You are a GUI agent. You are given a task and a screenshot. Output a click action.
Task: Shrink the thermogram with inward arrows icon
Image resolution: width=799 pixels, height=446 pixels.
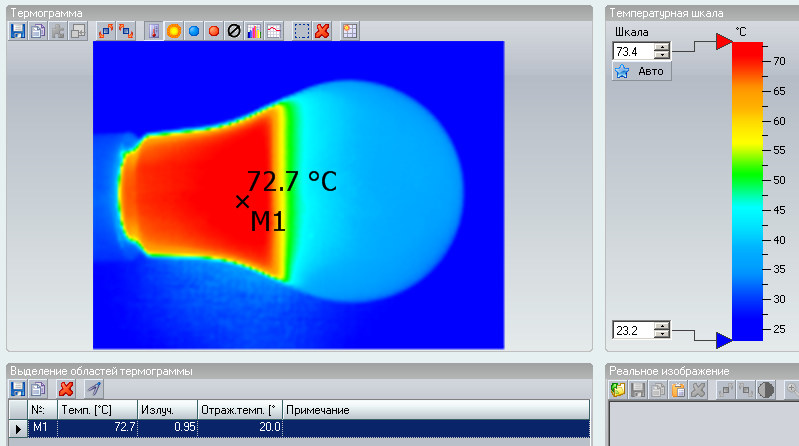tap(126, 31)
